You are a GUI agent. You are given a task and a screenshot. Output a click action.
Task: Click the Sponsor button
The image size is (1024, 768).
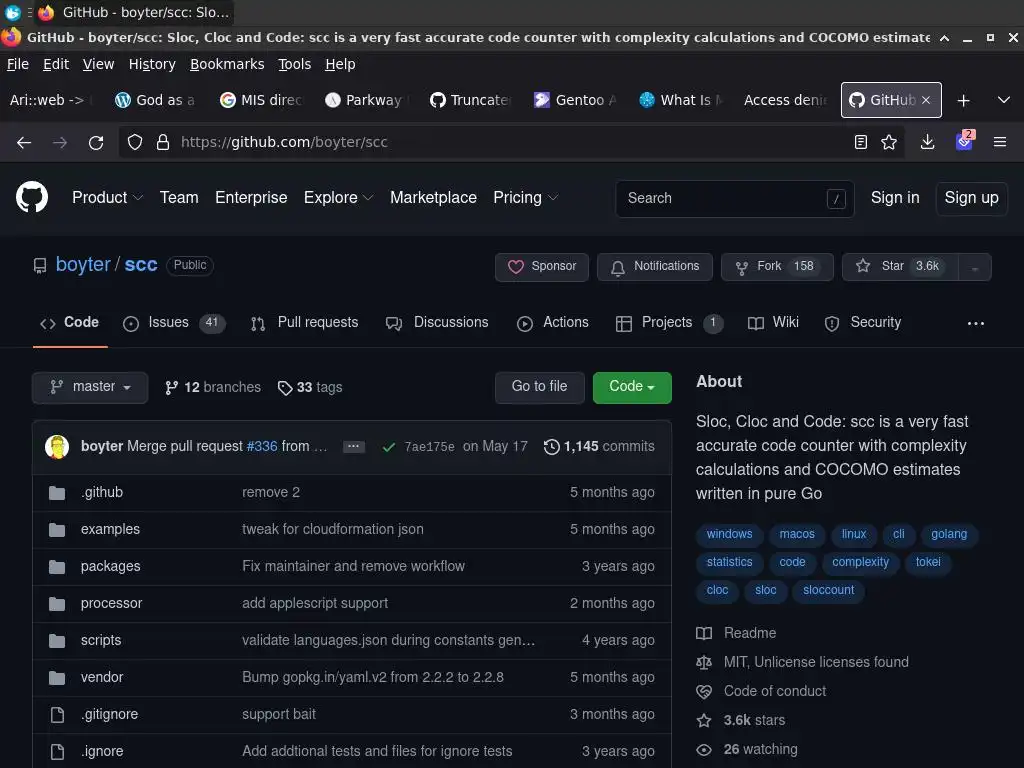pos(542,267)
